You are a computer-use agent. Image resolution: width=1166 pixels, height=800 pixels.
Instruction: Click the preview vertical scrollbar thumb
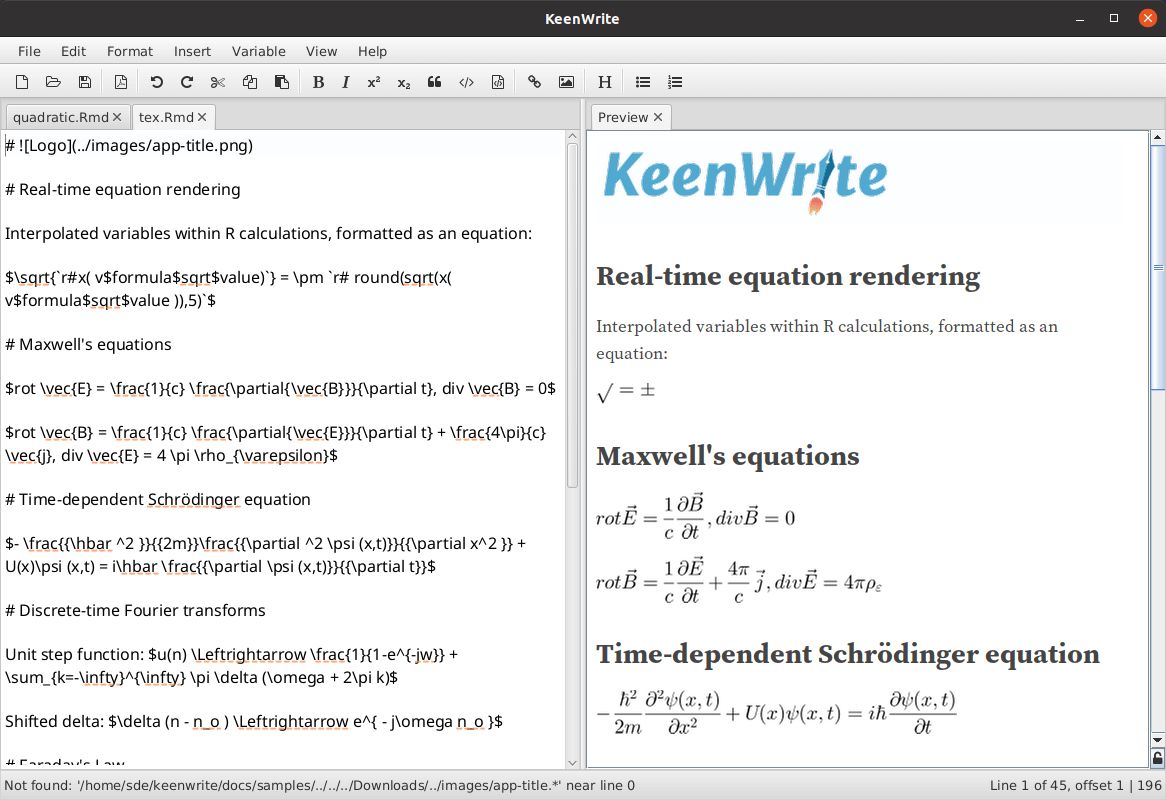click(x=1158, y=268)
